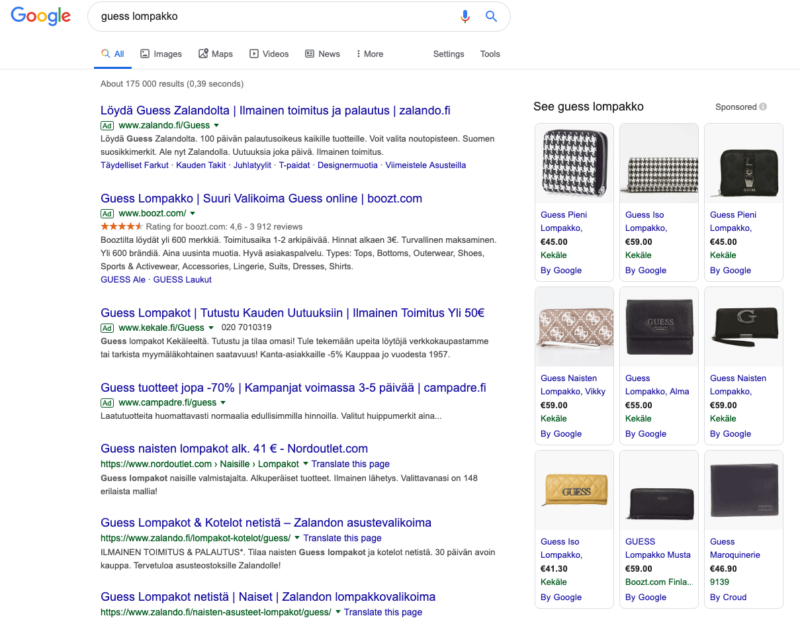Viewport: 800px width, 618px height.
Task: Expand dropdown next to www.zalando.fi/Guess
Action: [216, 125]
